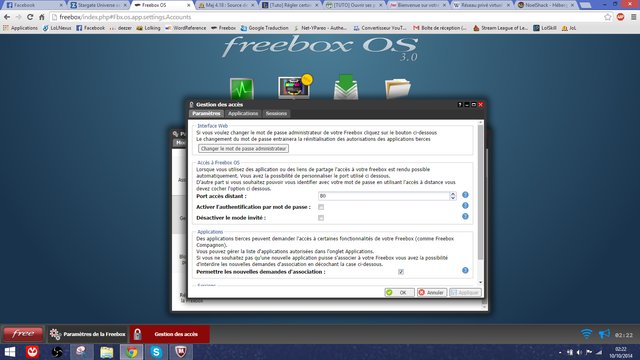Show help for nouvelles demandes d'association
This screenshot has height=360, width=640.
click(x=465, y=270)
